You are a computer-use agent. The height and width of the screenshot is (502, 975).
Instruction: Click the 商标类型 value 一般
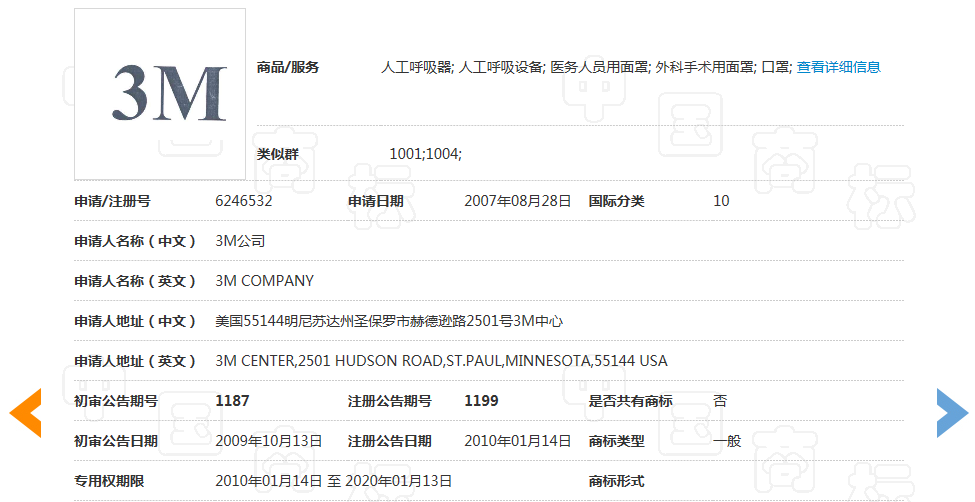[727, 441]
